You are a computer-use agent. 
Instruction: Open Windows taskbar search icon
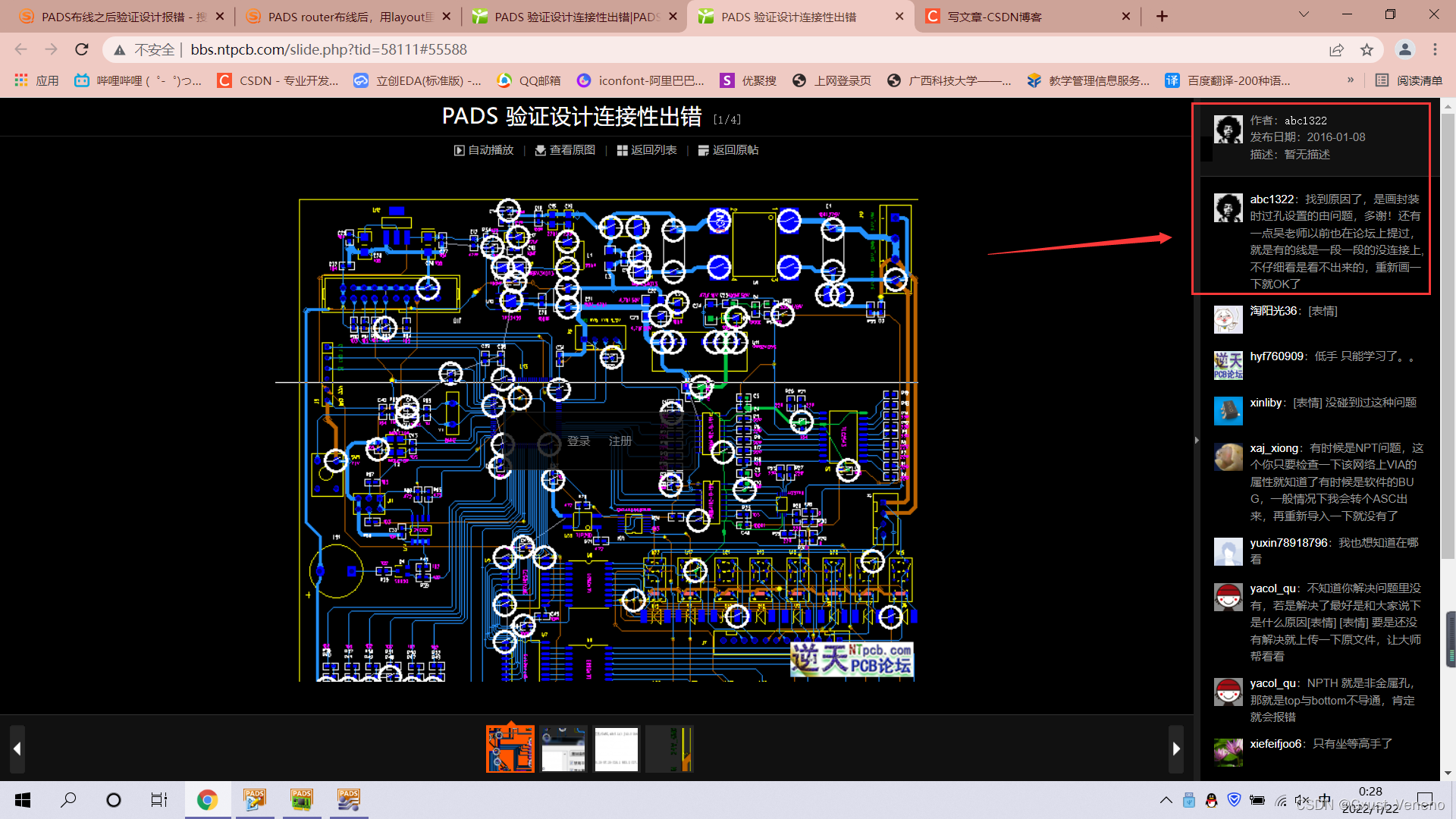point(68,799)
